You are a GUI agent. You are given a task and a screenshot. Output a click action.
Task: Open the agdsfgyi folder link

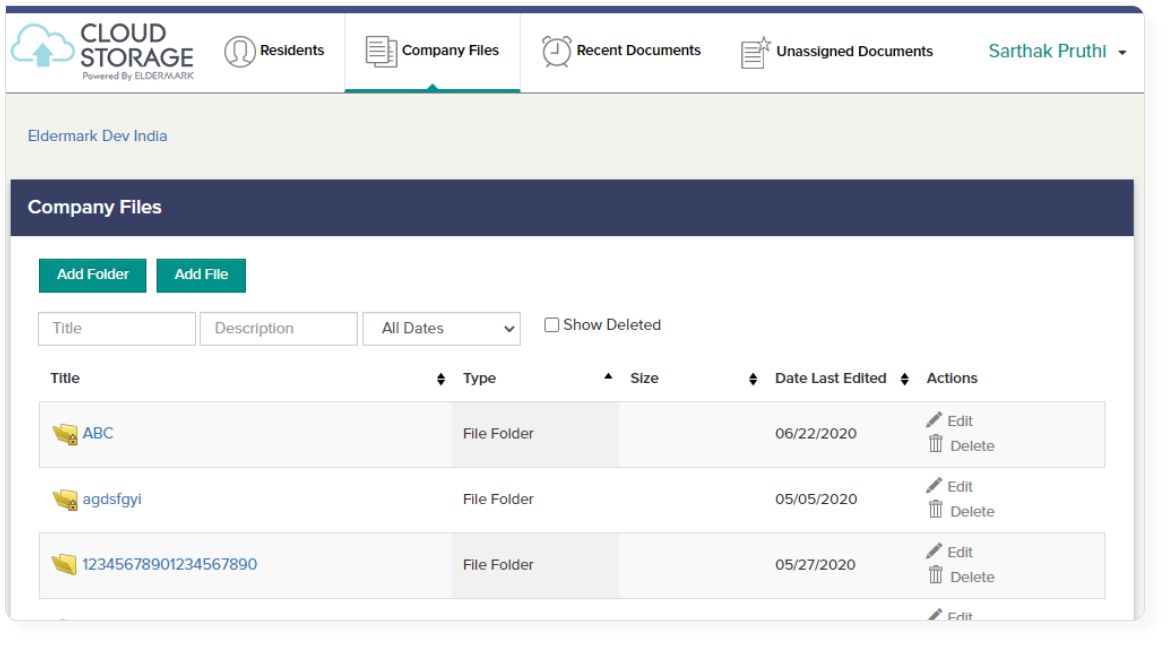pos(112,499)
